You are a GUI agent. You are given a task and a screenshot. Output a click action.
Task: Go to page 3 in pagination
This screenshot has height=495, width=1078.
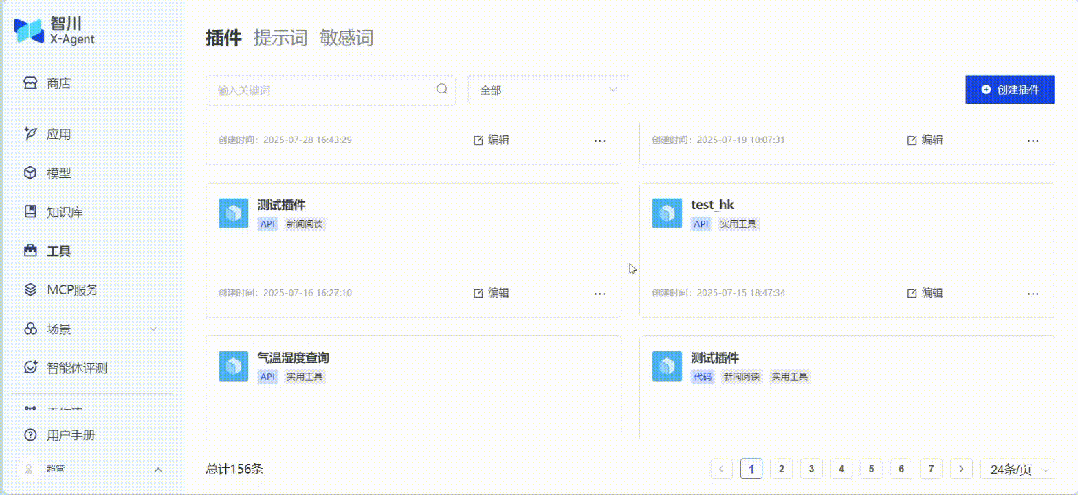point(811,469)
